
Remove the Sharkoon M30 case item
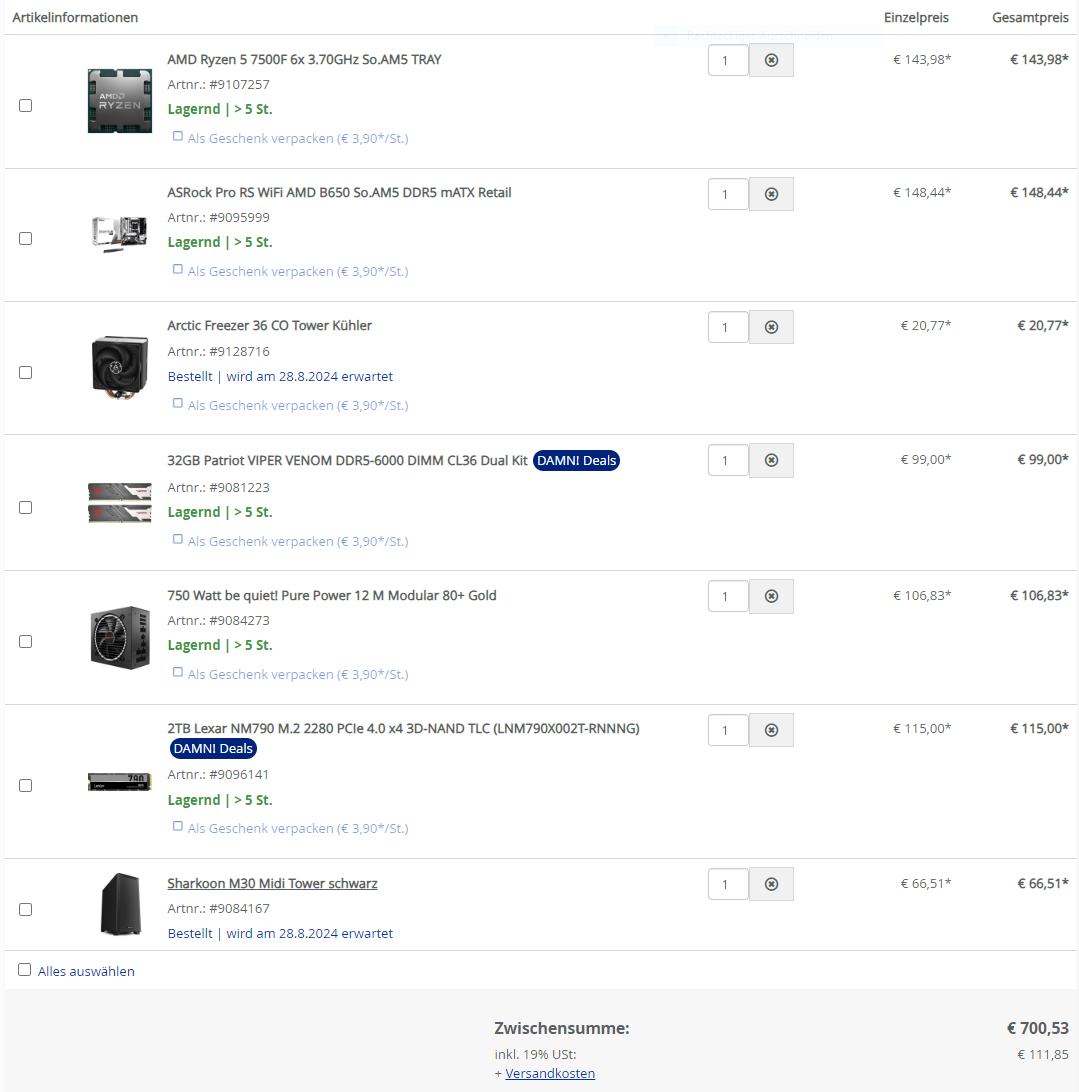pos(771,884)
